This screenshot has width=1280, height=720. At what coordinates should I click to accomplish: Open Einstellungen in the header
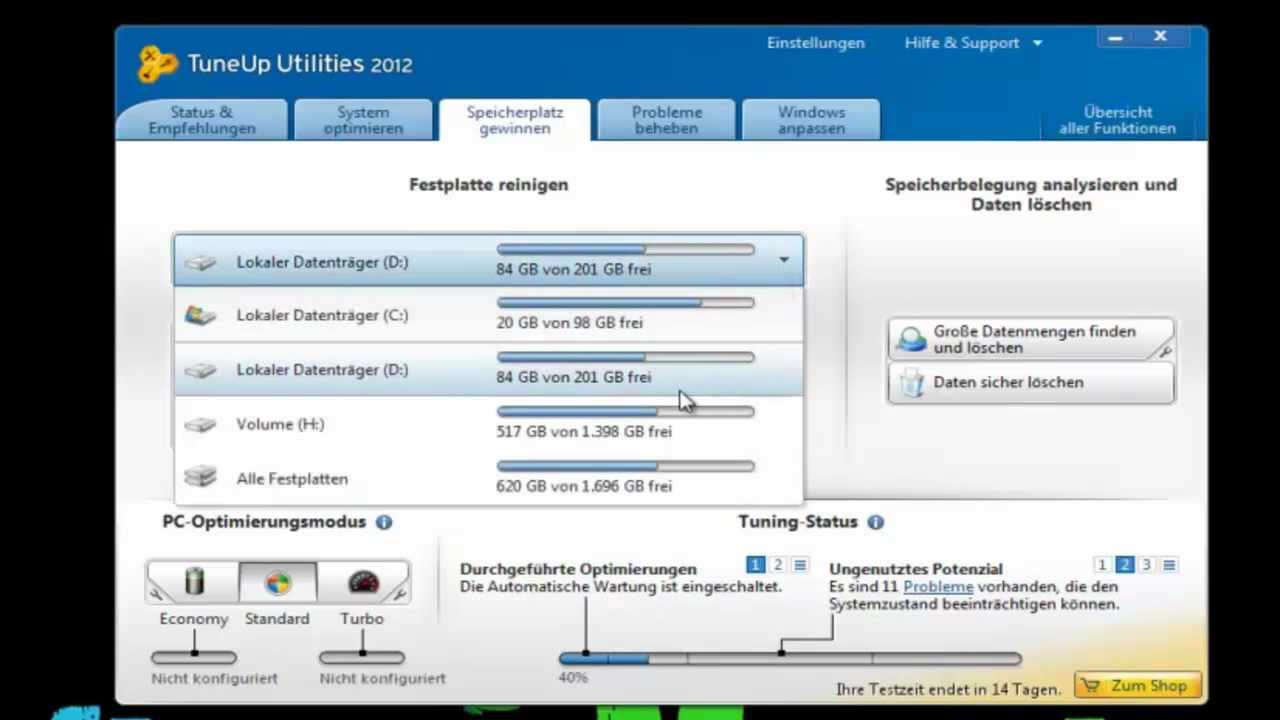(x=816, y=43)
